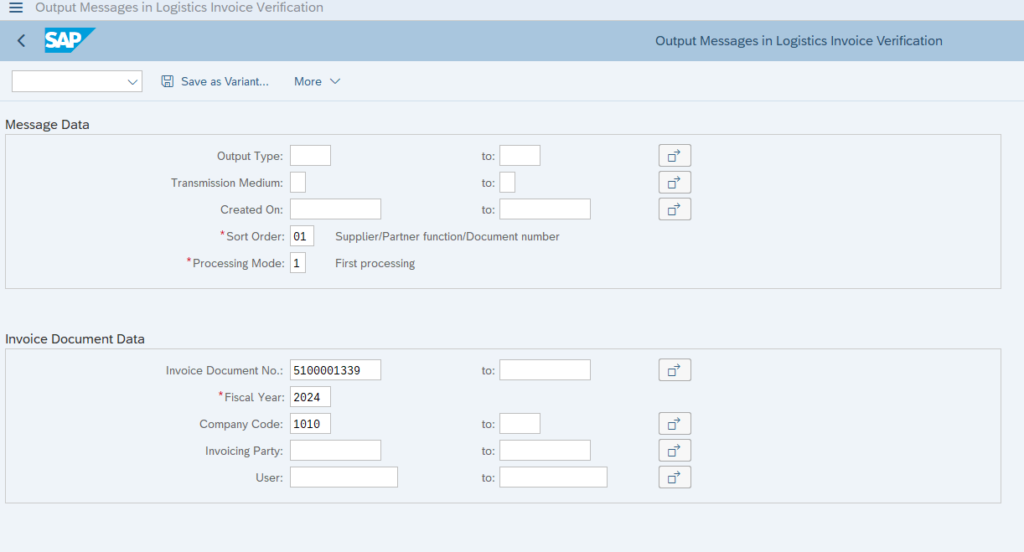The width and height of the screenshot is (1024, 552).
Task: Open multiple selection for User
Action: (675, 478)
